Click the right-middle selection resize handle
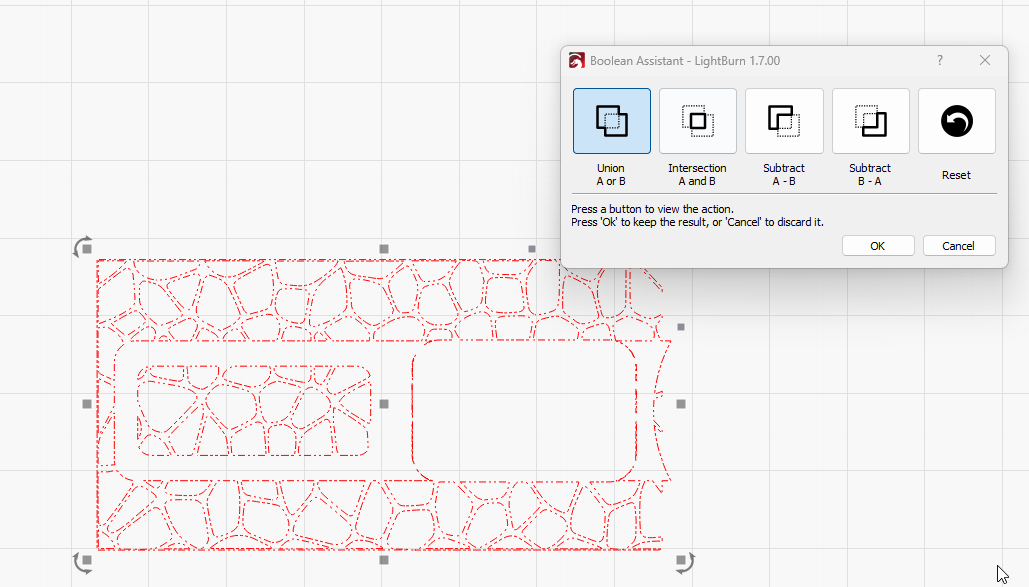1029x587 pixels. pyautogui.click(x=681, y=404)
